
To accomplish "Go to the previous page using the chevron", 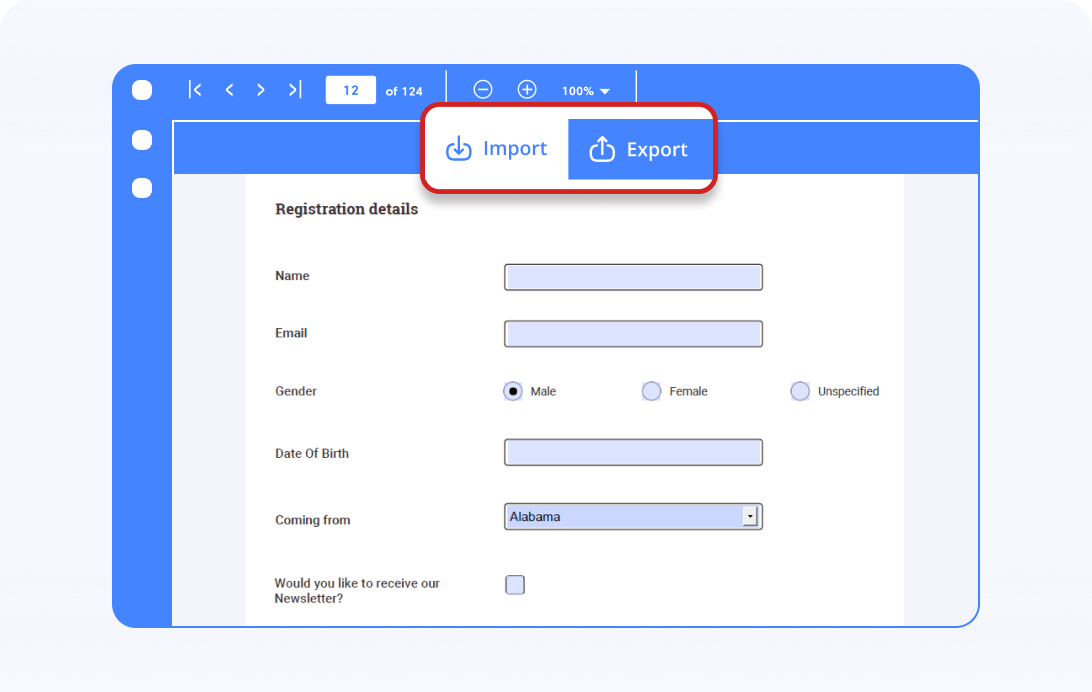I will point(229,89).
